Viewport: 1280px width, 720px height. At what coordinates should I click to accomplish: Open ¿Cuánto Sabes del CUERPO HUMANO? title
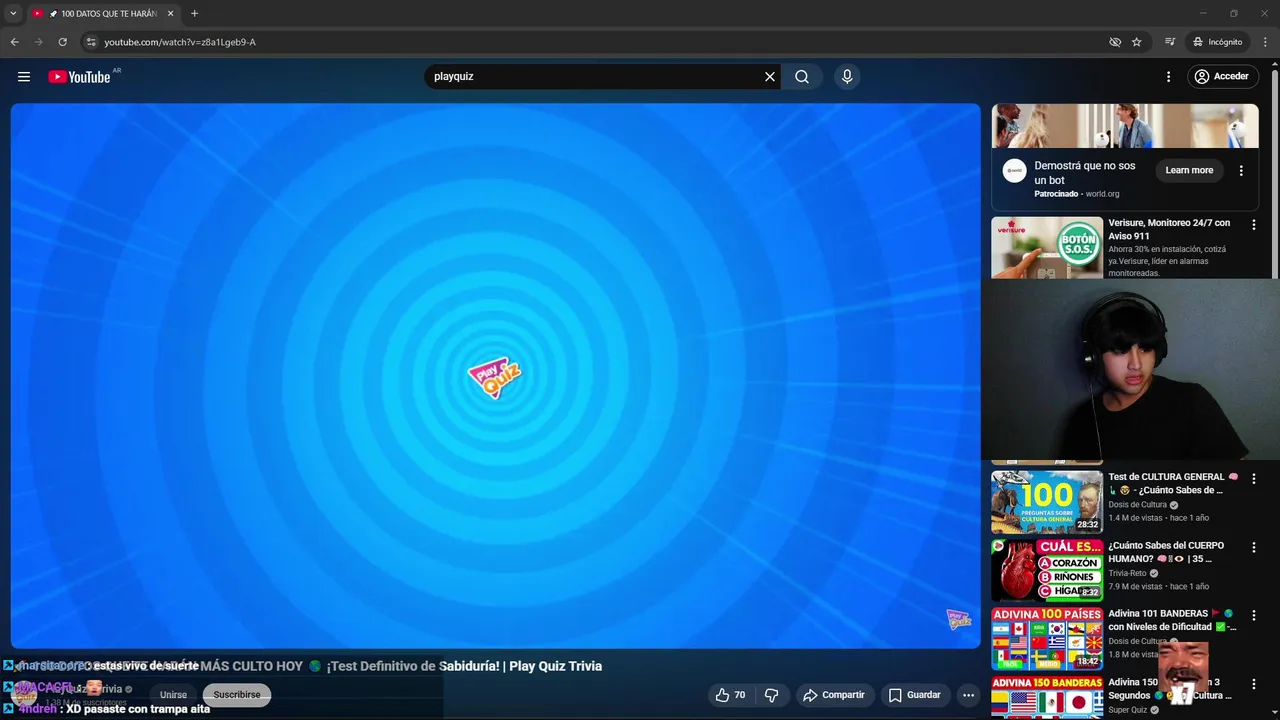(1166, 552)
